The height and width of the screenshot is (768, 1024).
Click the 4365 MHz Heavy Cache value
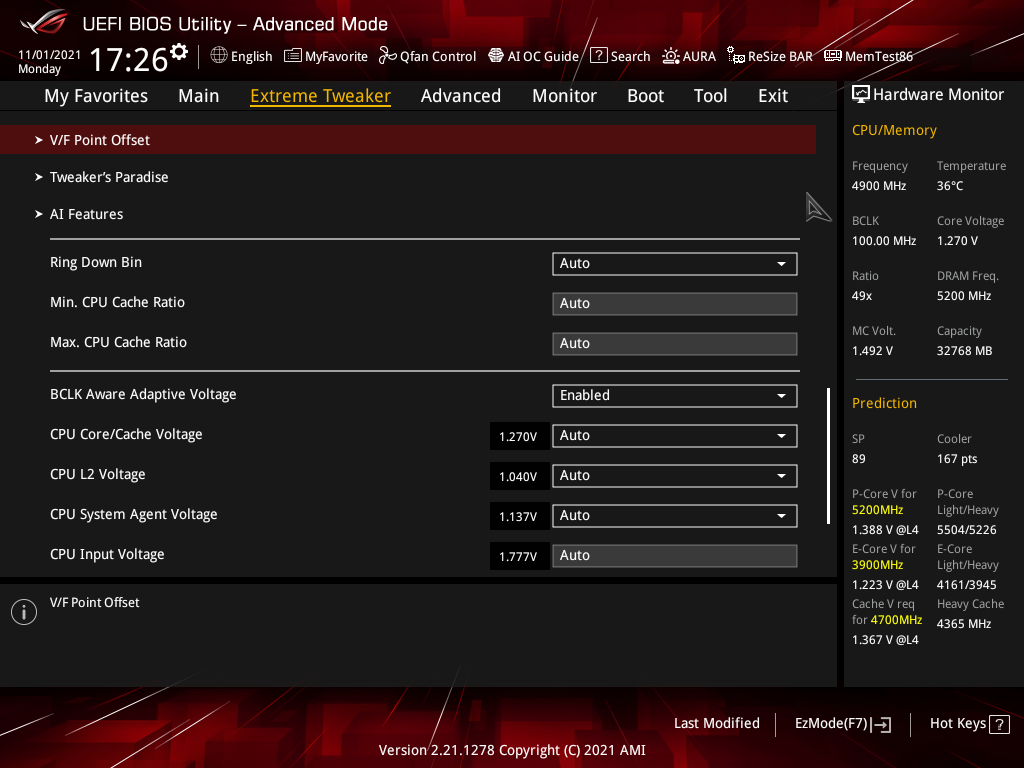(964, 624)
